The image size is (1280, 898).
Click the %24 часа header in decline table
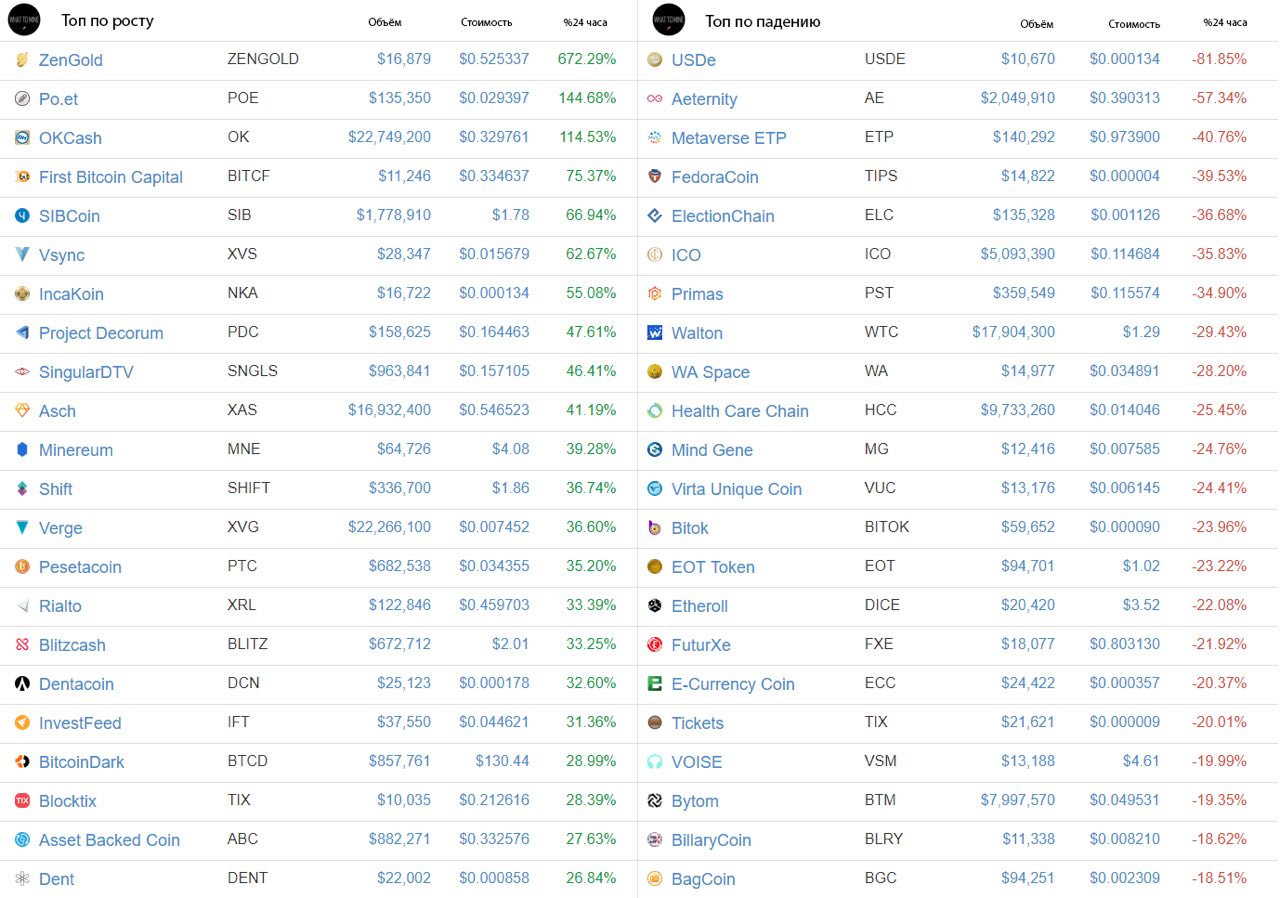point(1225,22)
